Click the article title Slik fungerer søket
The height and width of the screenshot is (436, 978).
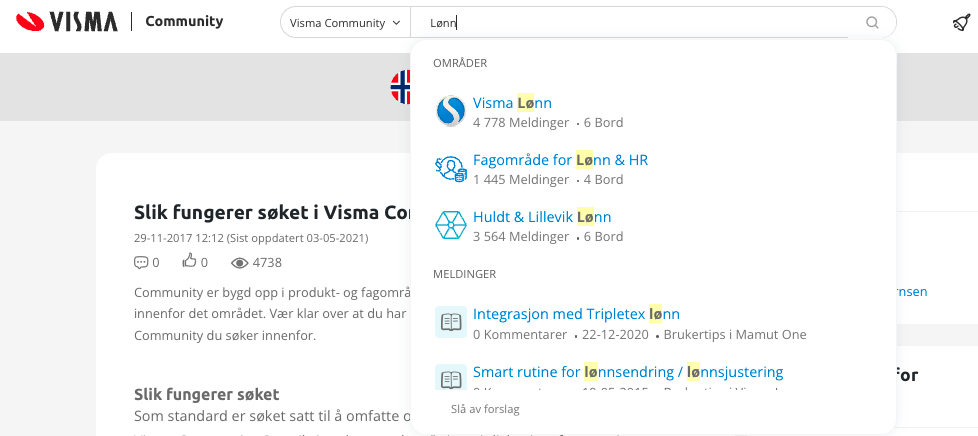273,213
